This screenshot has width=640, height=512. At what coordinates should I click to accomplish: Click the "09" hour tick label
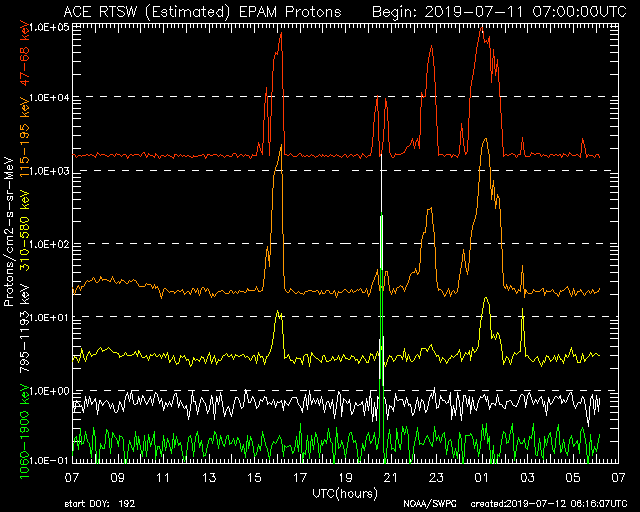coord(118,477)
